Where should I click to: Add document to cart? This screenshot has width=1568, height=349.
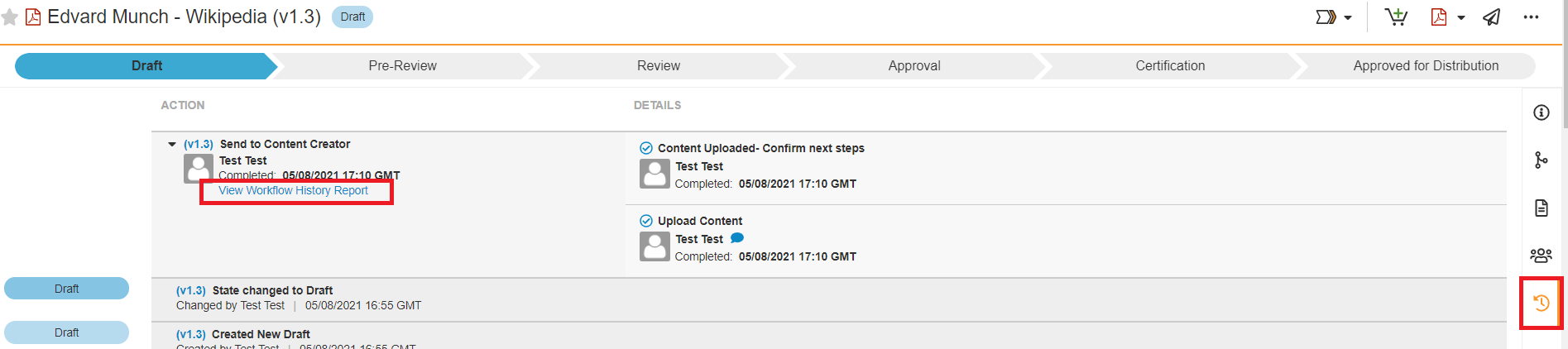[1396, 17]
